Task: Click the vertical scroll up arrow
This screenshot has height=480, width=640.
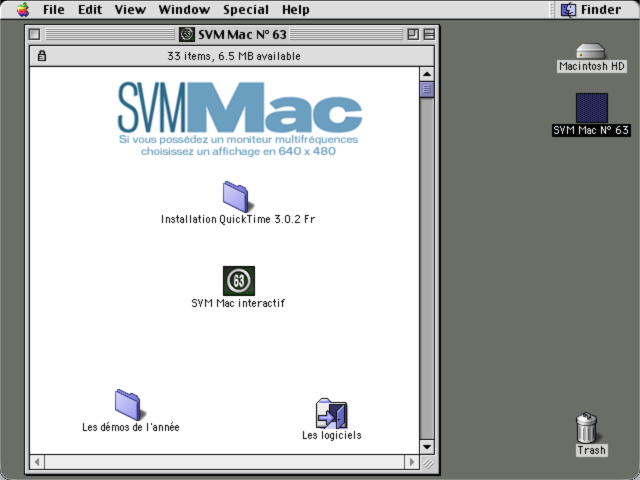Action: click(427, 74)
